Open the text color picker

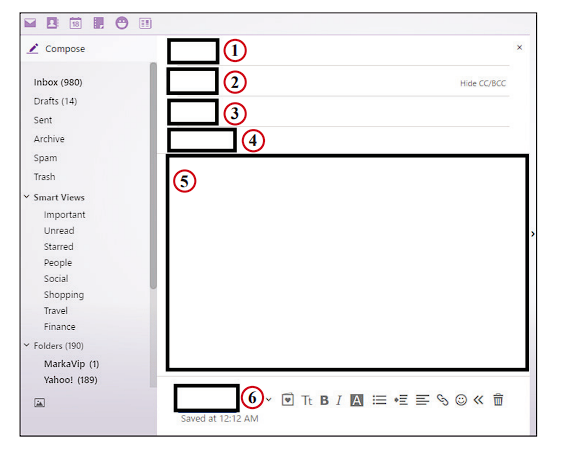click(356, 400)
